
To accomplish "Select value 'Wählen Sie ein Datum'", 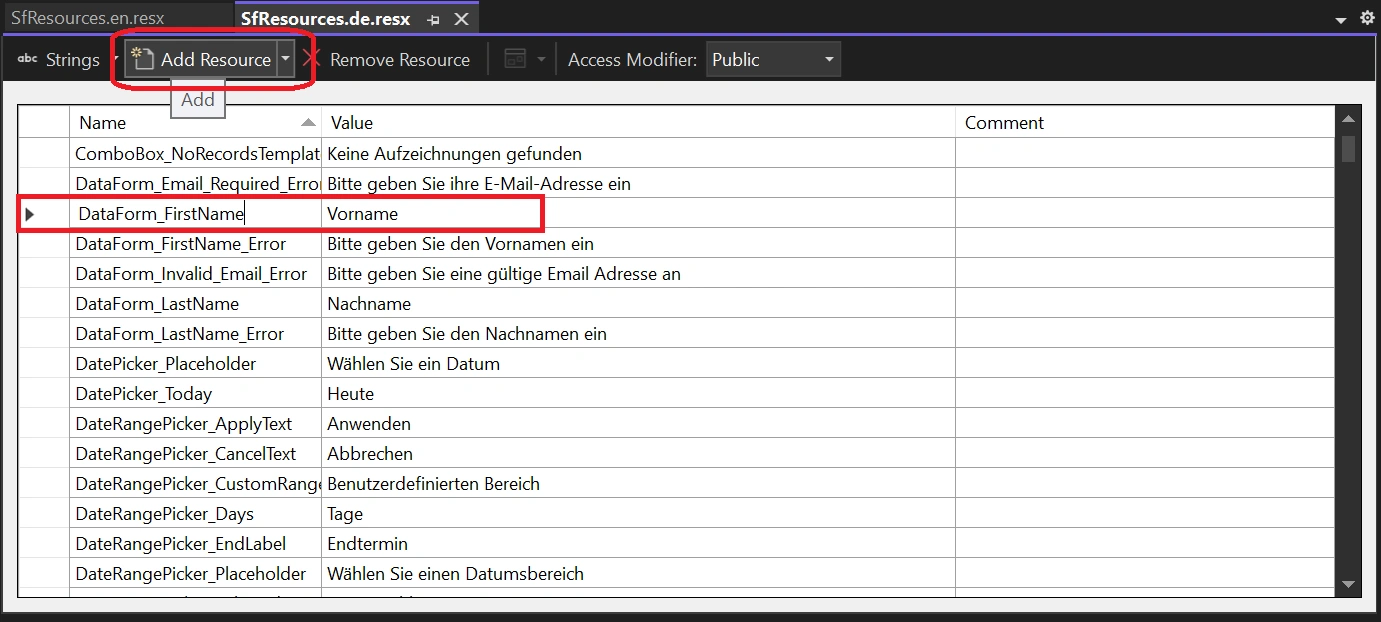I will tap(638, 364).
